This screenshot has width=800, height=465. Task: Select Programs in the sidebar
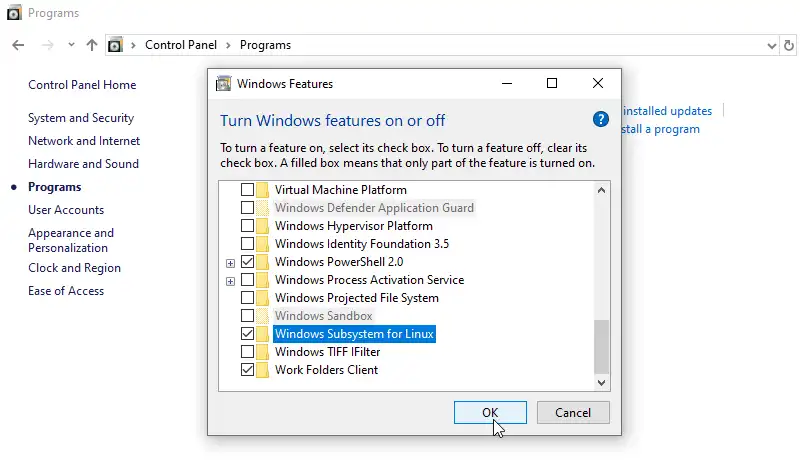click(x=55, y=187)
